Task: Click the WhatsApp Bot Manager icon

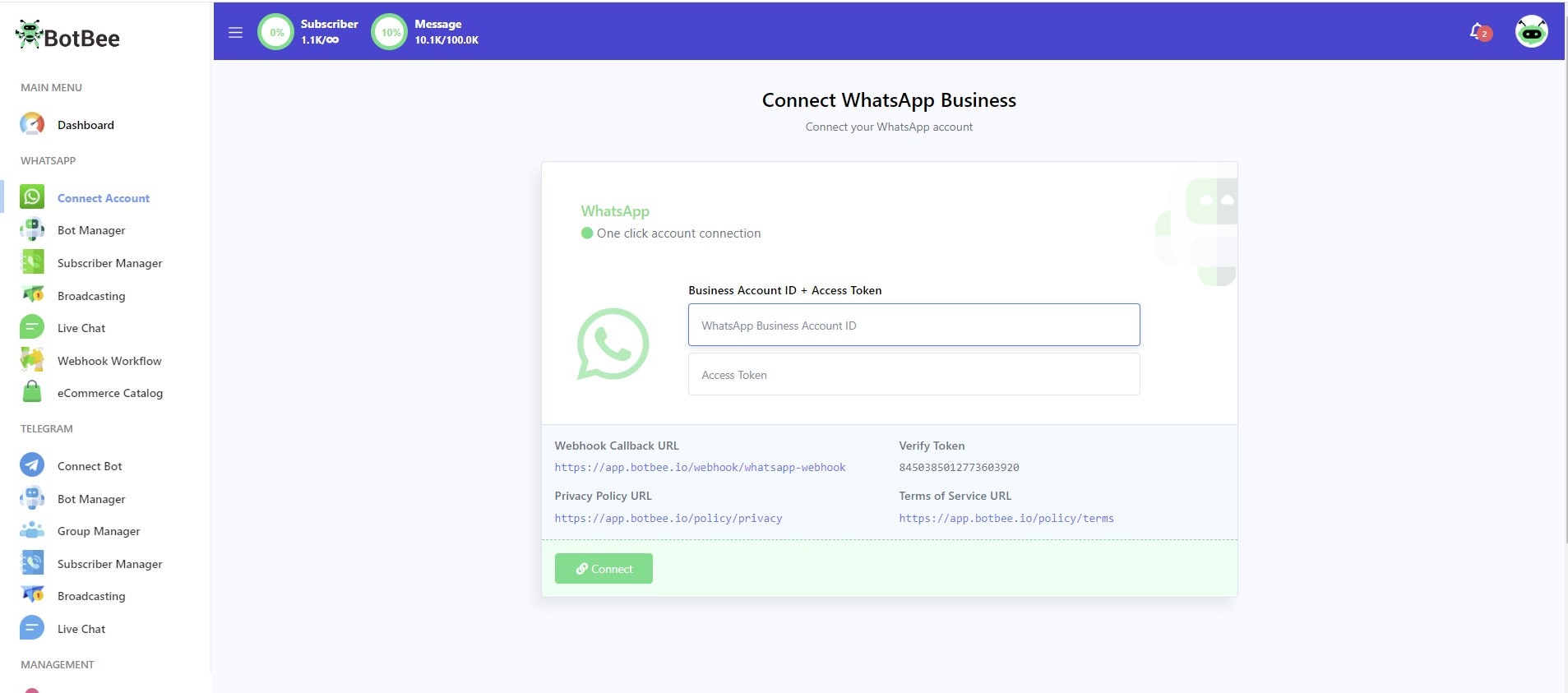Action: (32, 229)
